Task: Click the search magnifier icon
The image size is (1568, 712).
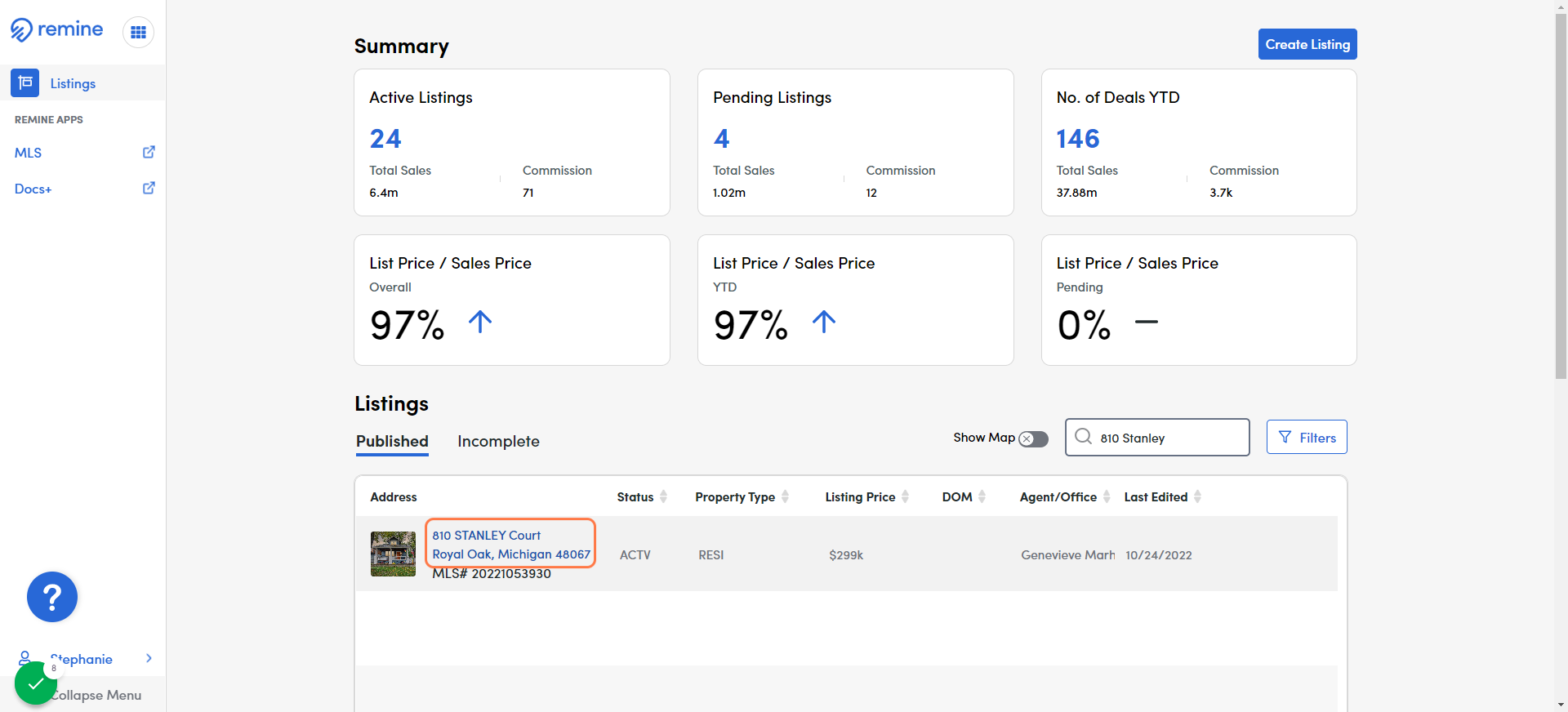Action: 1084,437
